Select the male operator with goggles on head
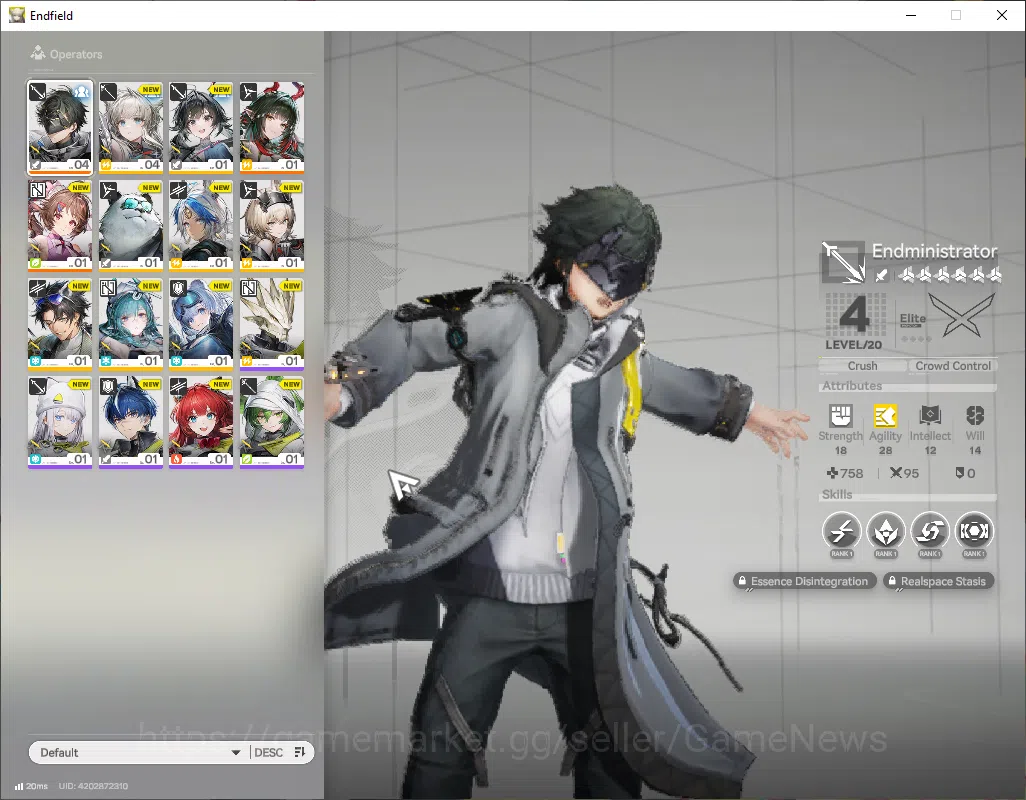This screenshot has height=800, width=1026. coord(60,324)
